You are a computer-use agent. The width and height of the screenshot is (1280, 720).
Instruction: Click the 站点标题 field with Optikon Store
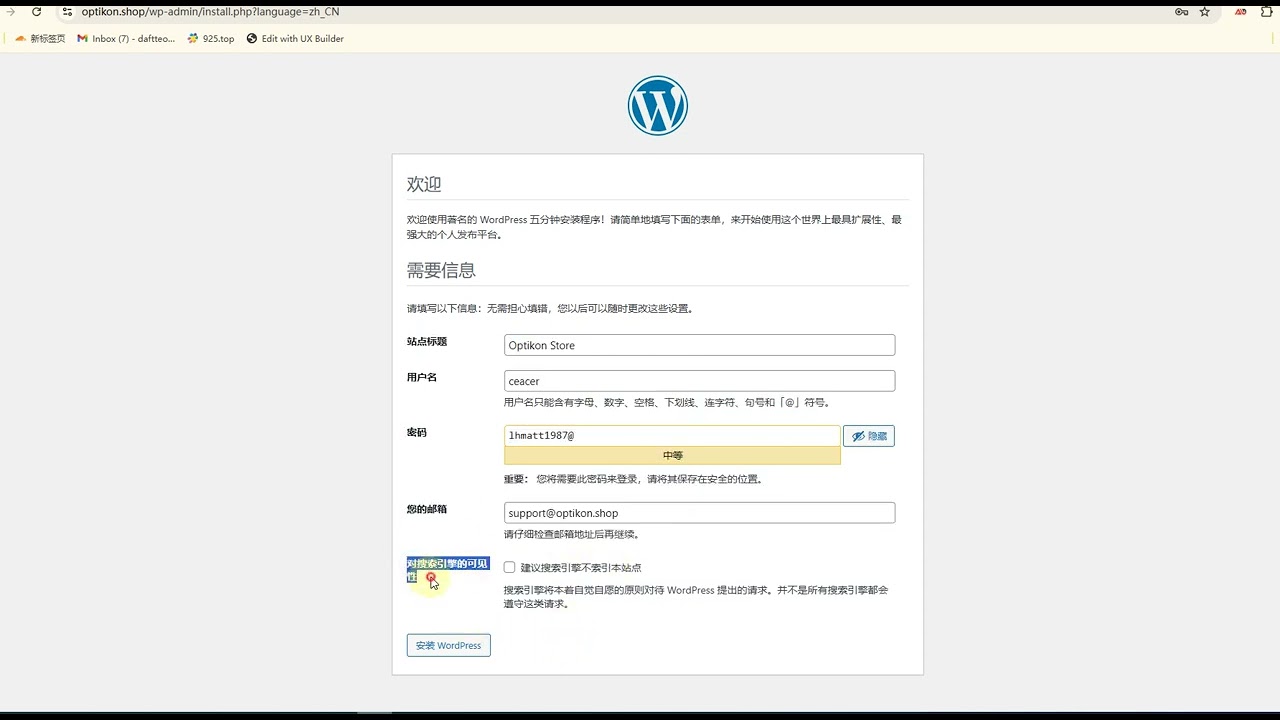(x=699, y=345)
